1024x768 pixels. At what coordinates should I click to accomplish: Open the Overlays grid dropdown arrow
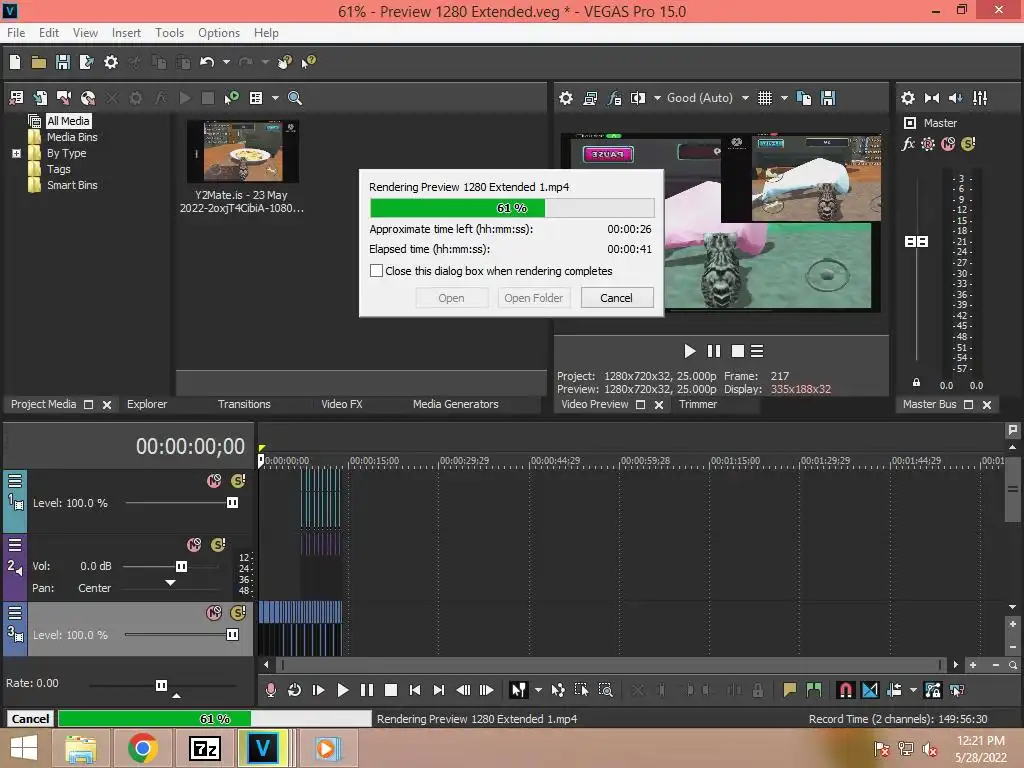click(x=784, y=98)
